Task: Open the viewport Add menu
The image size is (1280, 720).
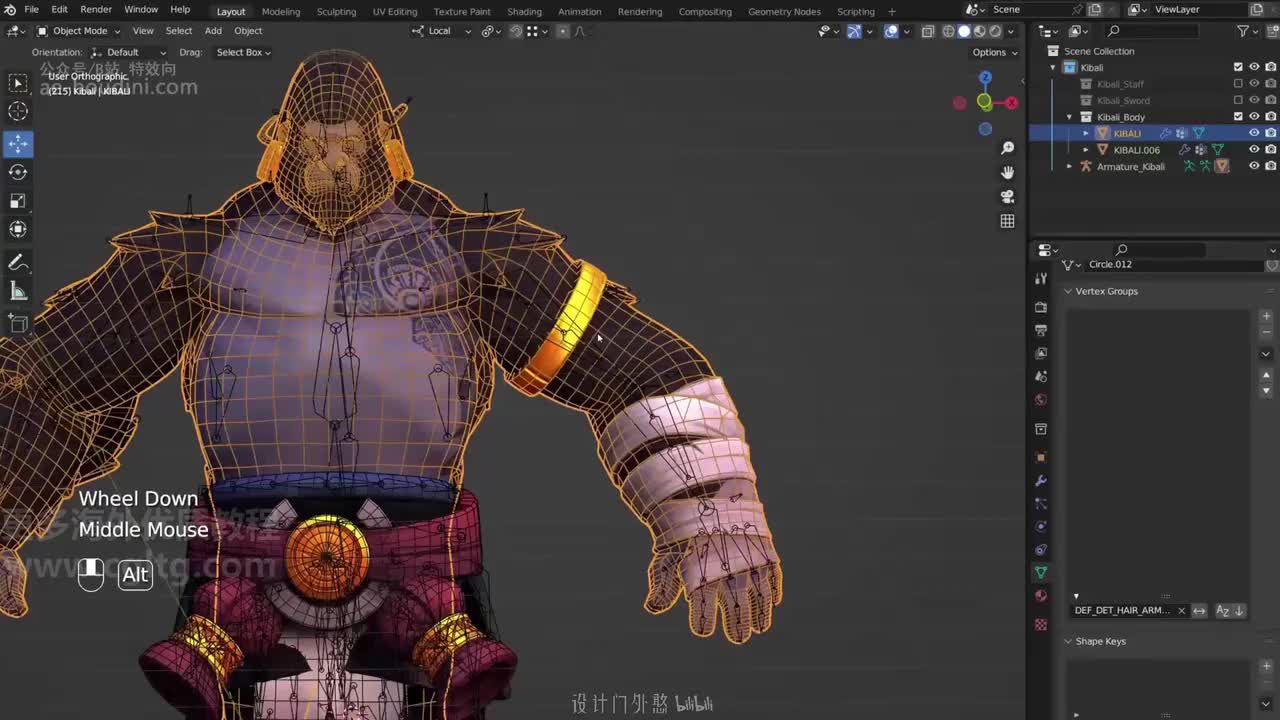Action: point(213,31)
